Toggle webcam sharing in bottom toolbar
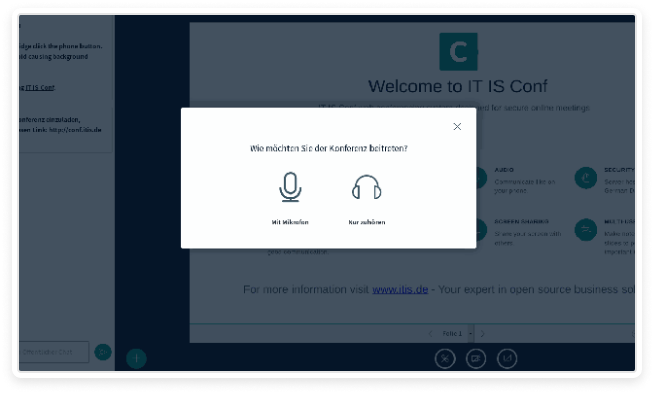The width and height of the screenshot is (654, 394). click(x=476, y=359)
